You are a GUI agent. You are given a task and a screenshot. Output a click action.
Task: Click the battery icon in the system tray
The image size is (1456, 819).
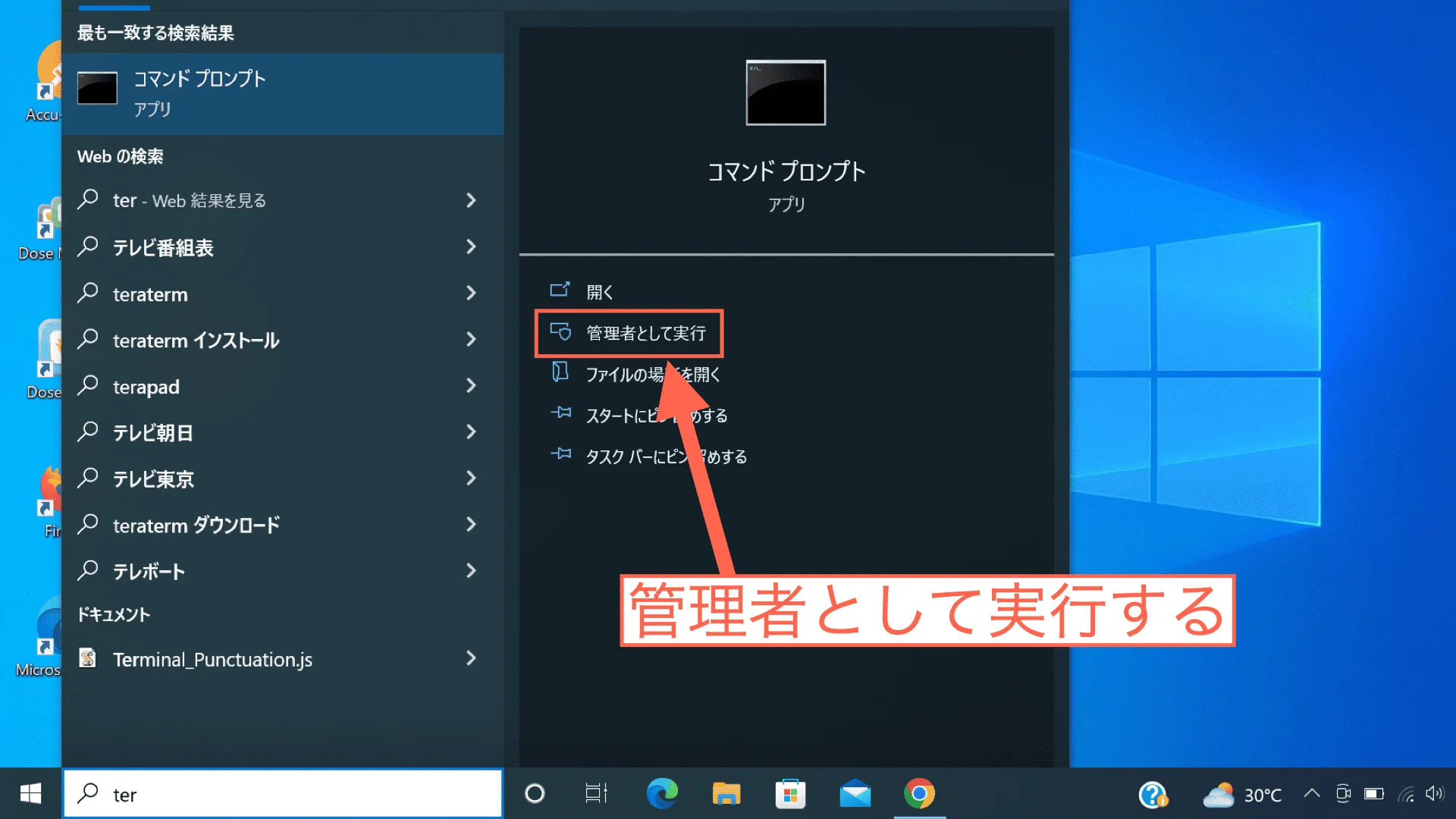coord(1374,795)
